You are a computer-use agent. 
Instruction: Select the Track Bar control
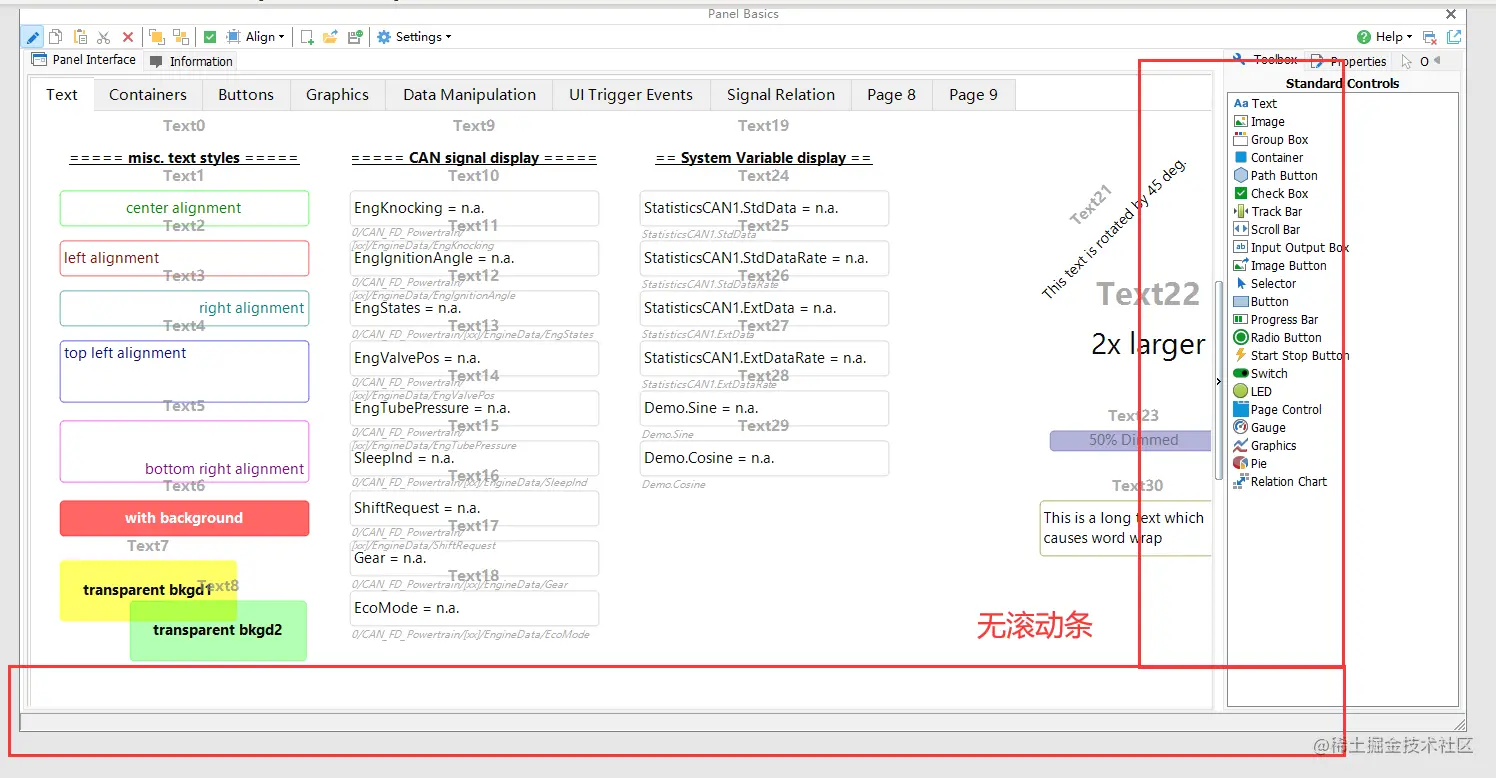[1267, 211]
